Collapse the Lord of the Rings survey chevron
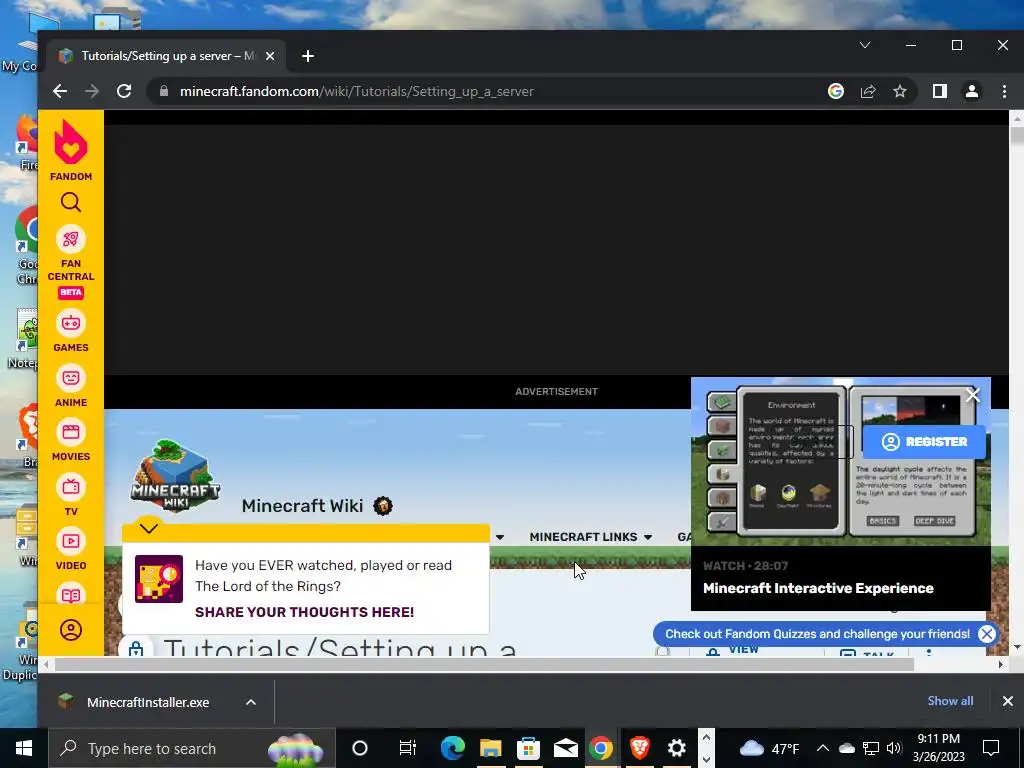 point(149,528)
